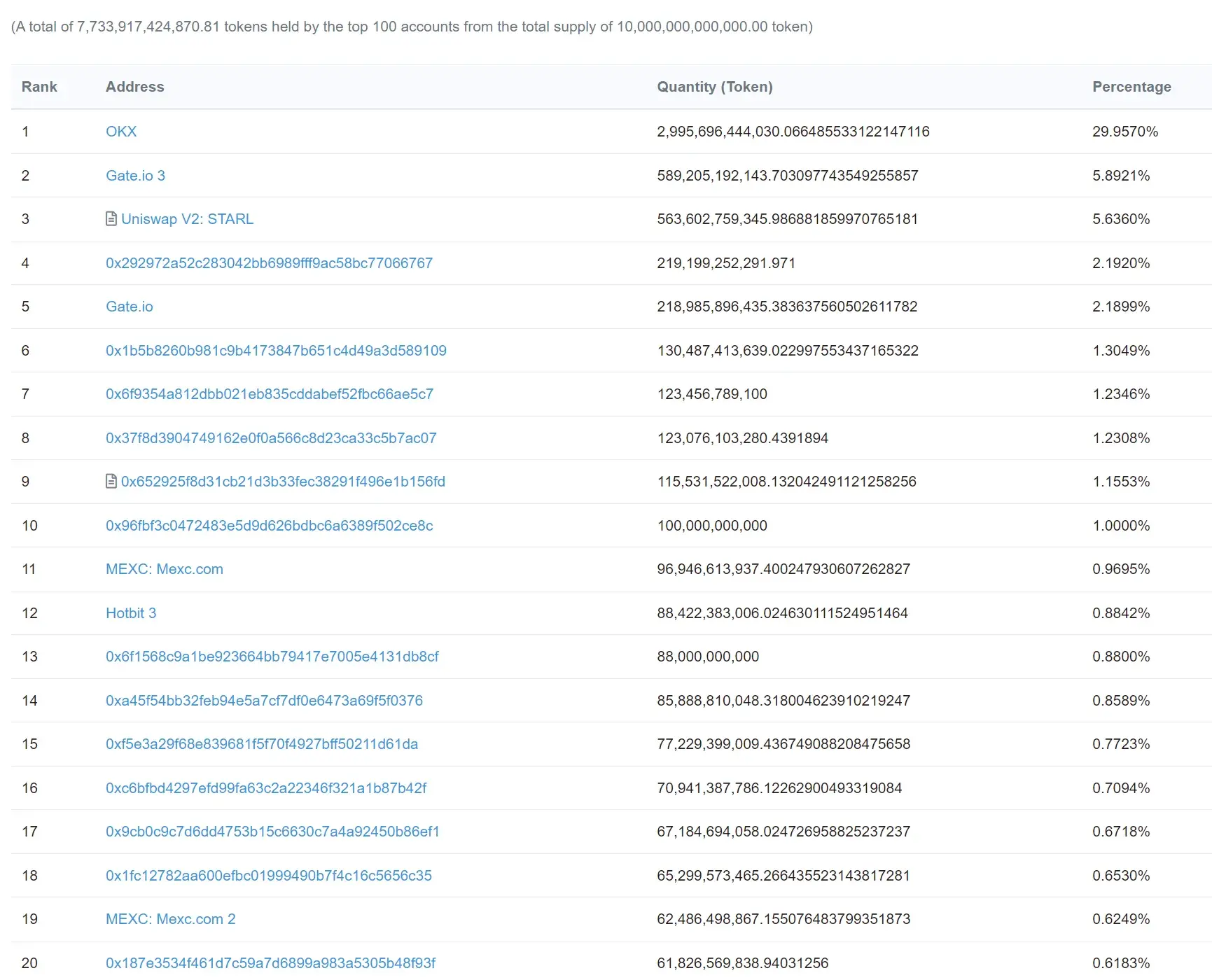Screen dimensions: 1212x980
Task: Open address 0xf5e3a29f68e839681f5f70f4927bff50211d61da
Action: pyautogui.click(x=262, y=744)
